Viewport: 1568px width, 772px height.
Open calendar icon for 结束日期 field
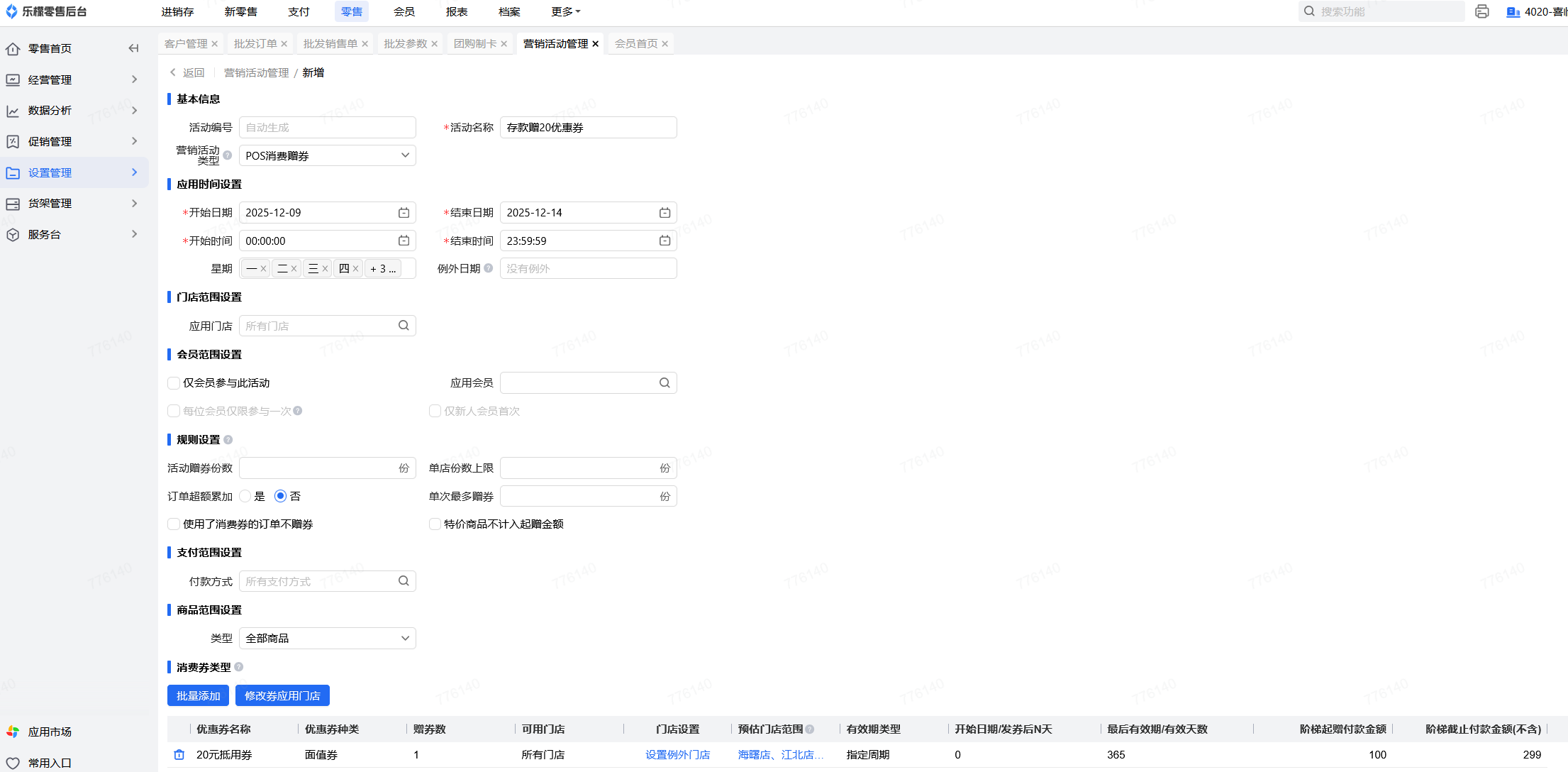[665, 213]
